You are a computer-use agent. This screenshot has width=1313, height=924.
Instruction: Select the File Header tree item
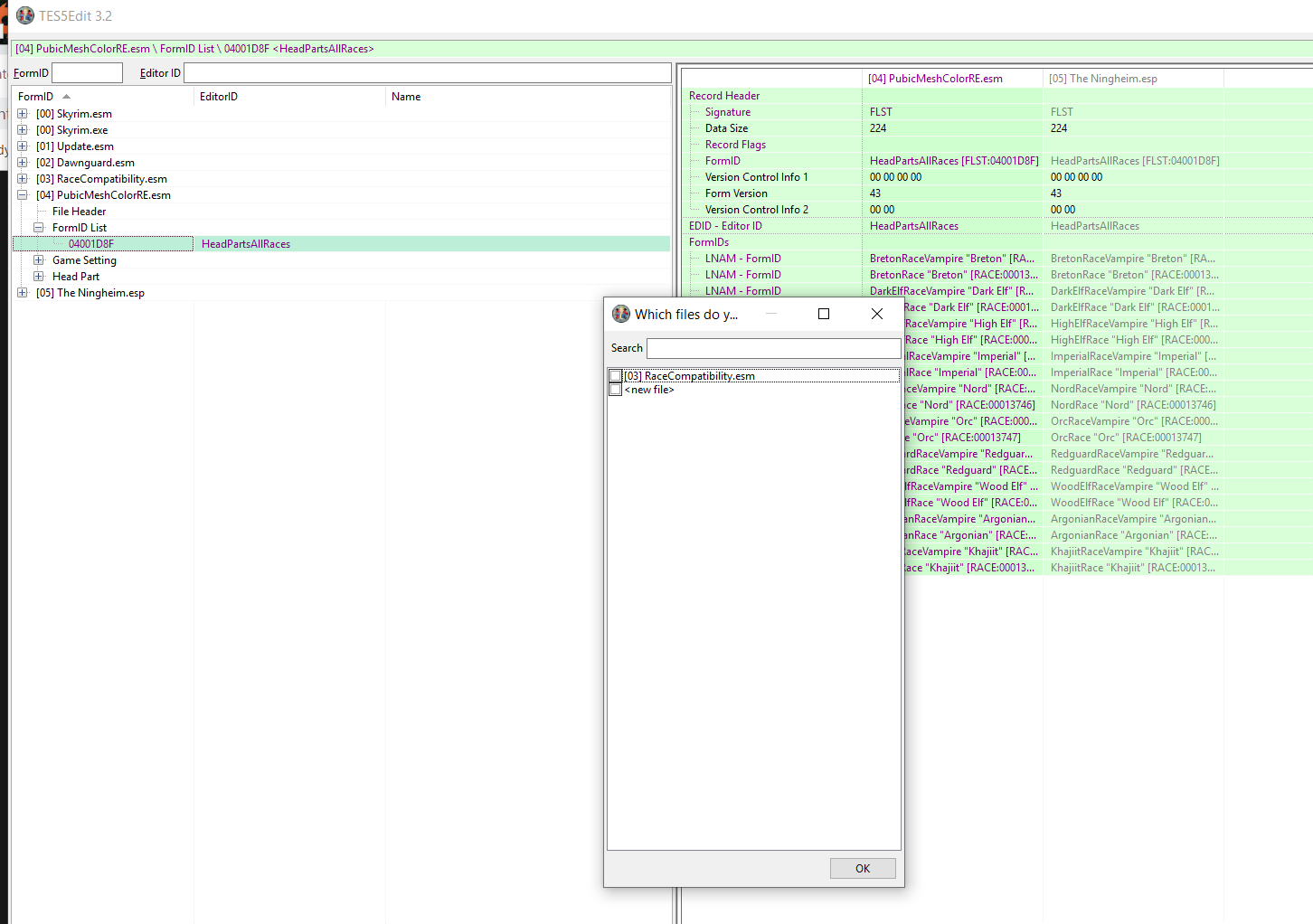[x=79, y=212]
